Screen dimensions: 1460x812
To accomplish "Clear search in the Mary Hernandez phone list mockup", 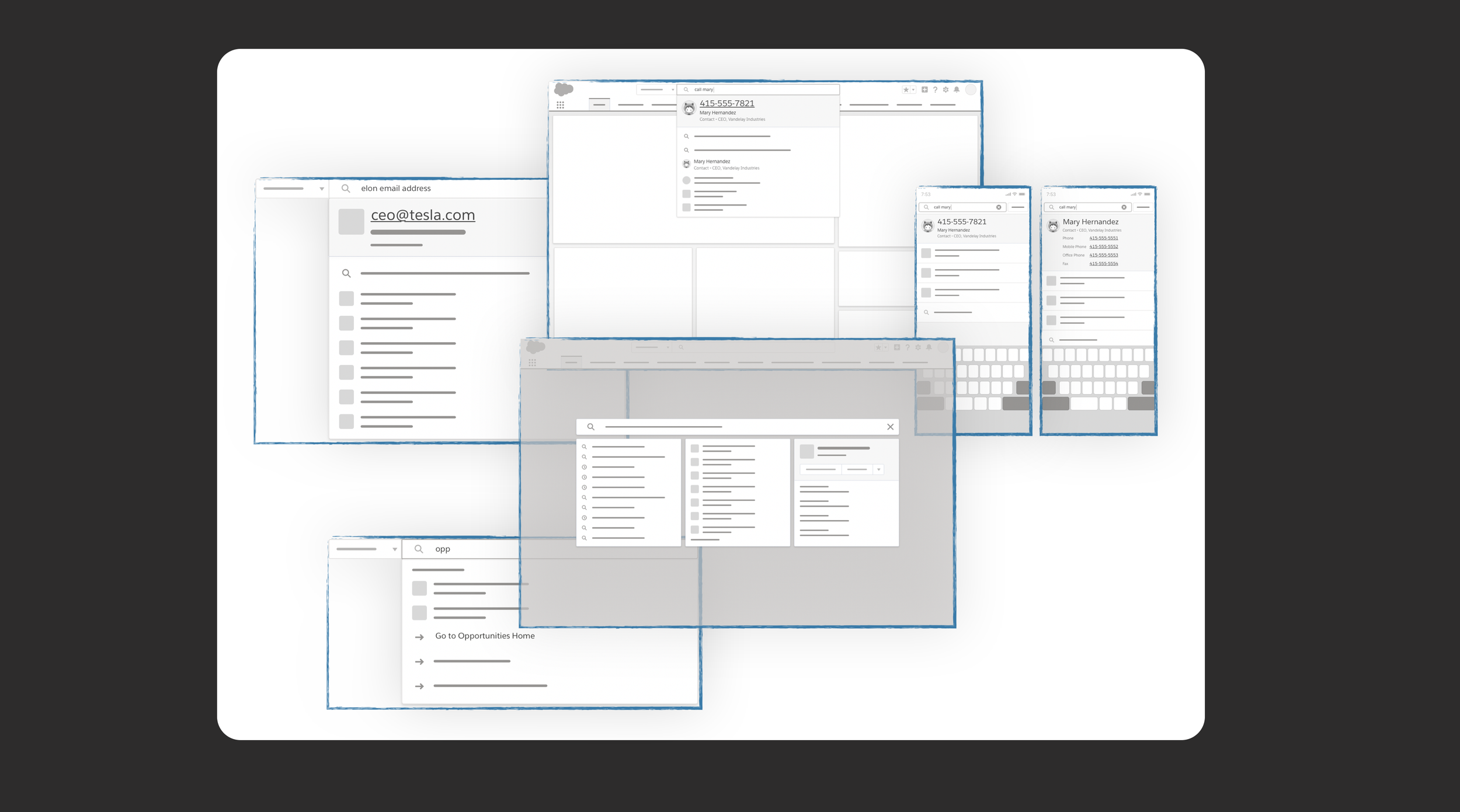I will pyautogui.click(x=1124, y=207).
